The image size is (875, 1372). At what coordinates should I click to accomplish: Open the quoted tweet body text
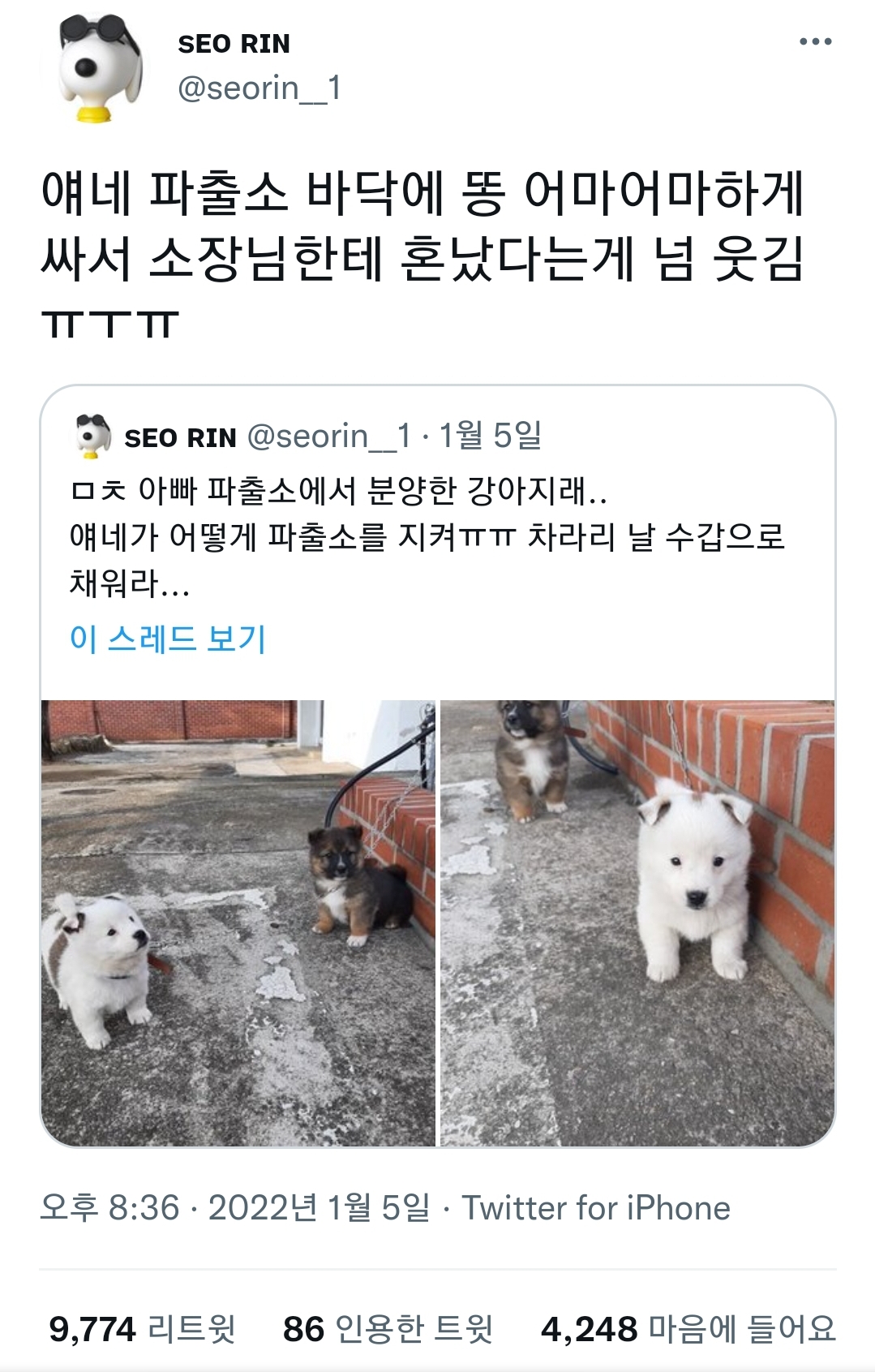[427, 536]
